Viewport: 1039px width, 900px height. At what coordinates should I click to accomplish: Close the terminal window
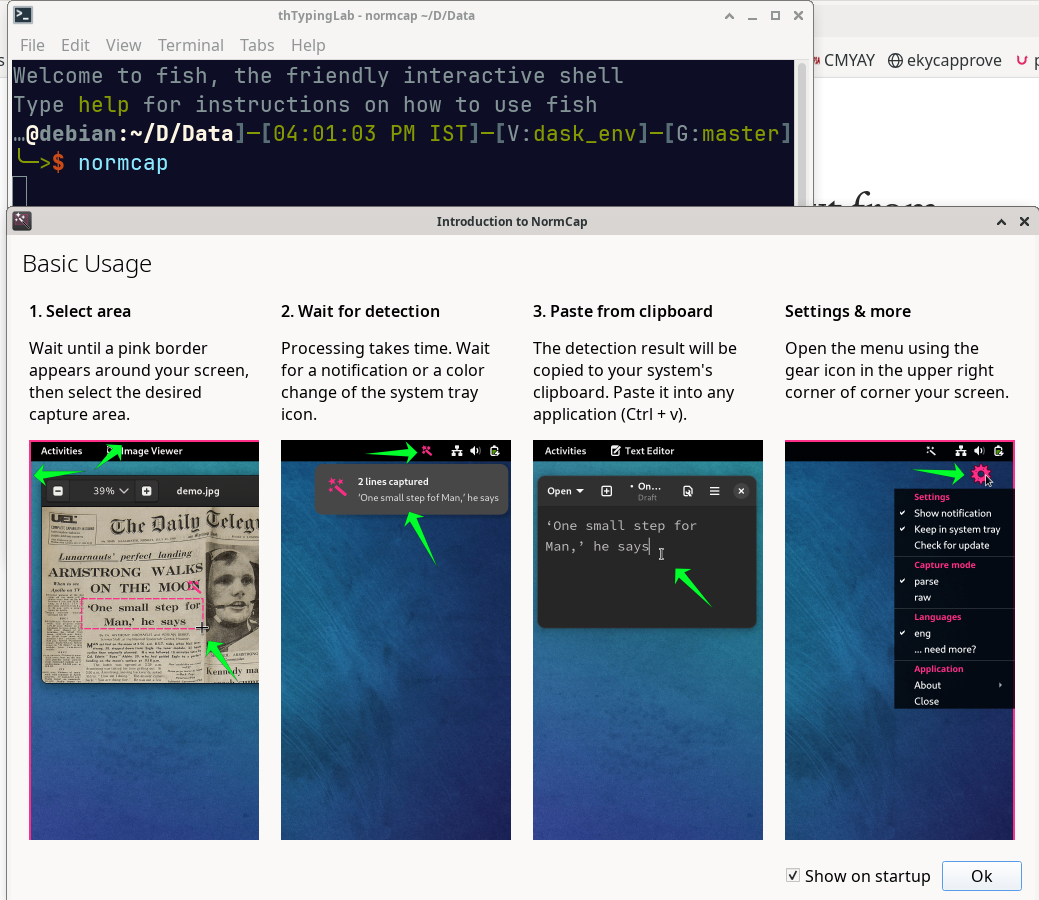tap(798, 16)
